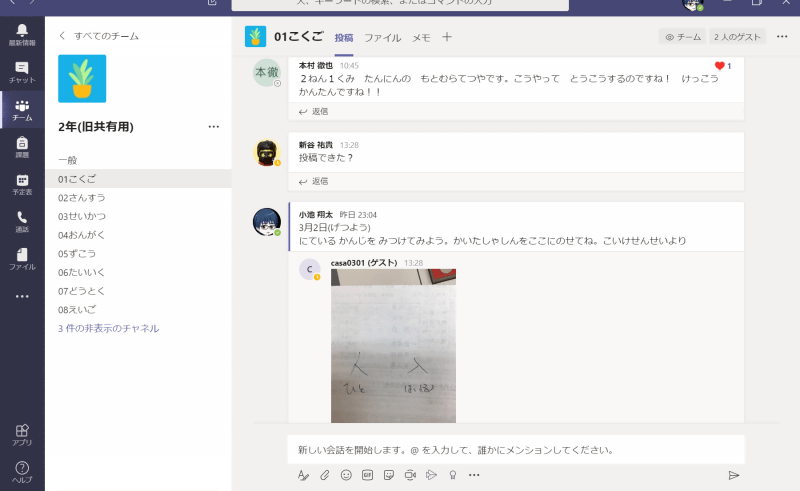Open more options for 2年(旧共有用) team
Image resolution: width=800 pixels, height=491 pixels.
(214, 127)
